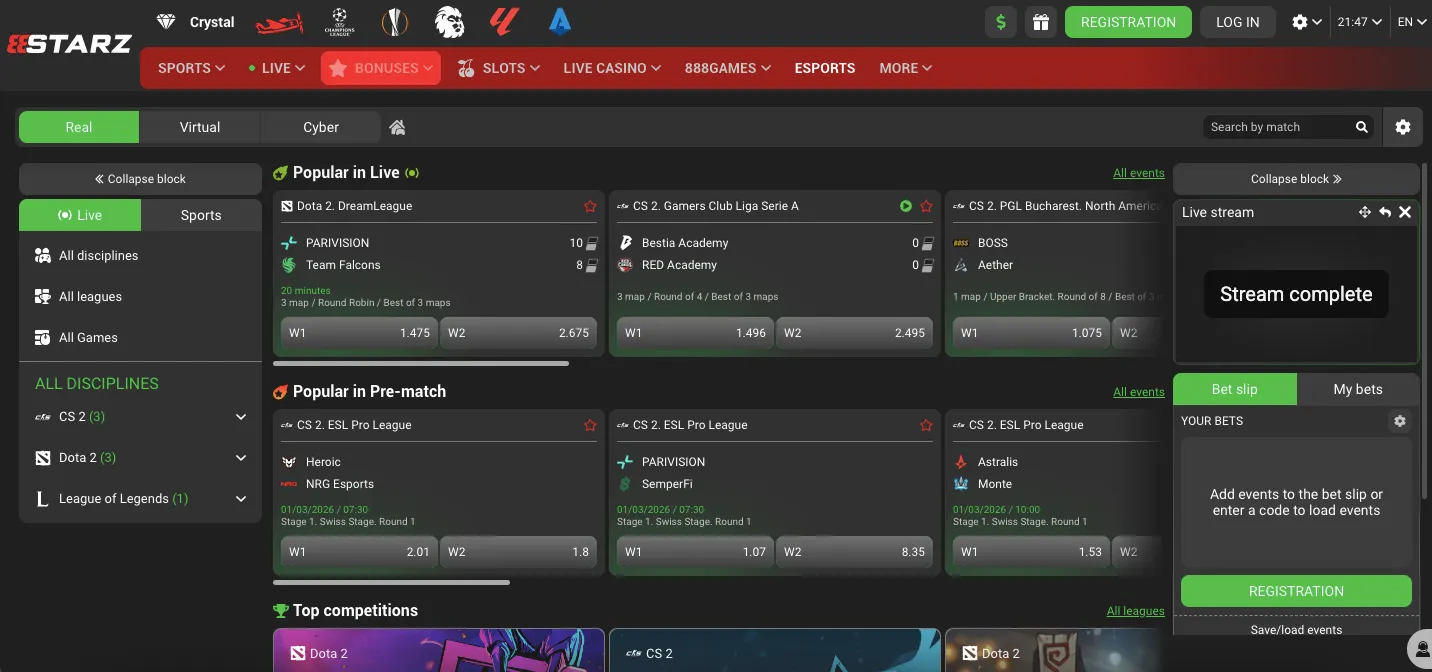Image resolution: width=1432 pixels, height=672 pixels.
Task: Click the chat support icon at bottom right
Action: [1420, 650]
